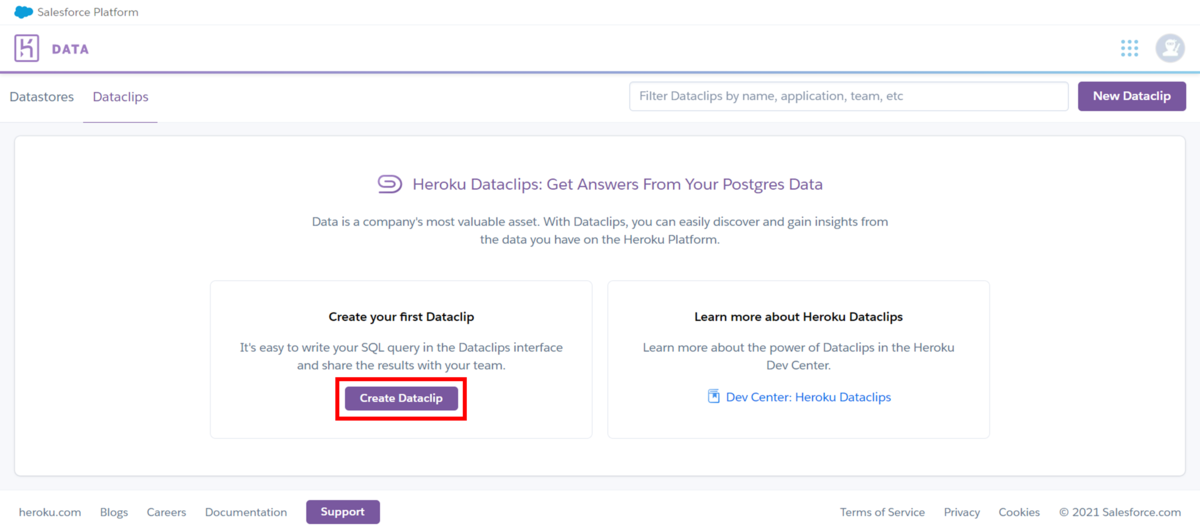Open the app switcher grid icon

pyautogui.click(x=1130, y=48)
